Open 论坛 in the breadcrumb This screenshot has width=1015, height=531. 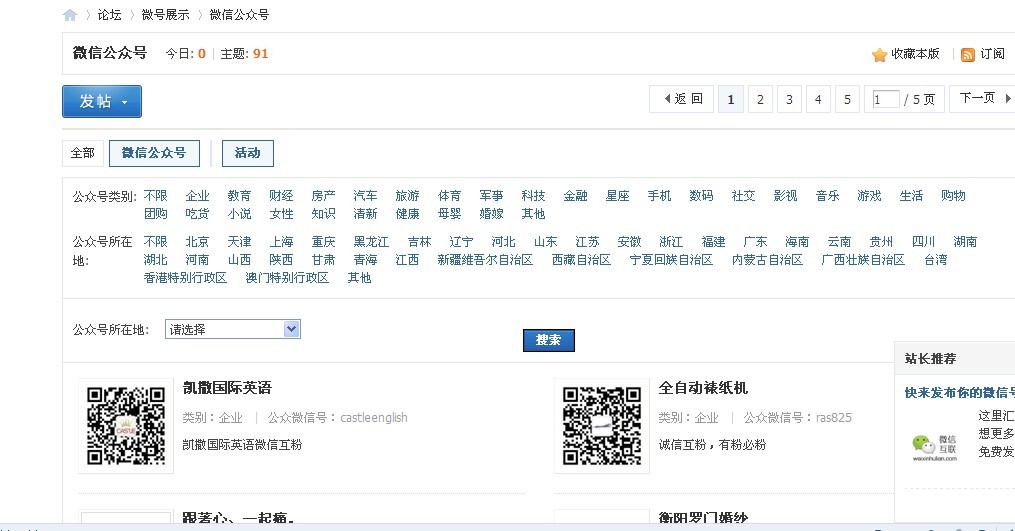tap(109, 15)
